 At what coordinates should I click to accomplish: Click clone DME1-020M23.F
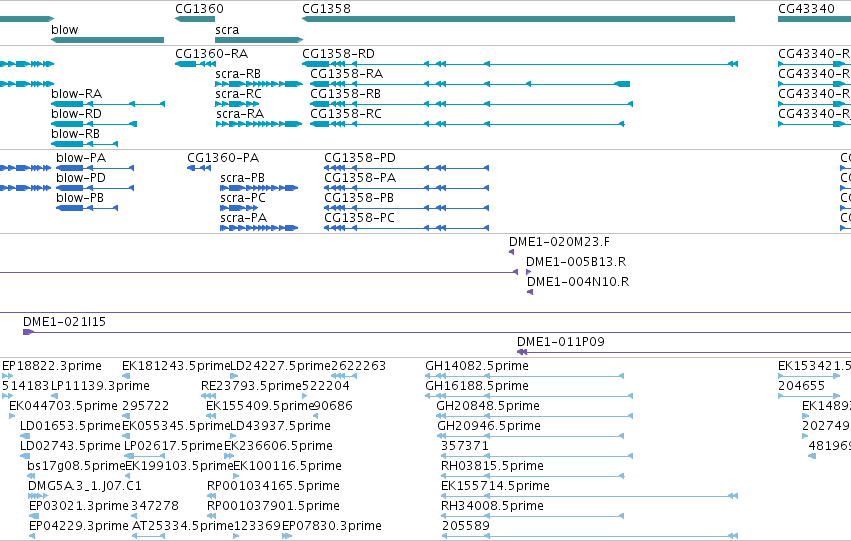coord(511,252)
